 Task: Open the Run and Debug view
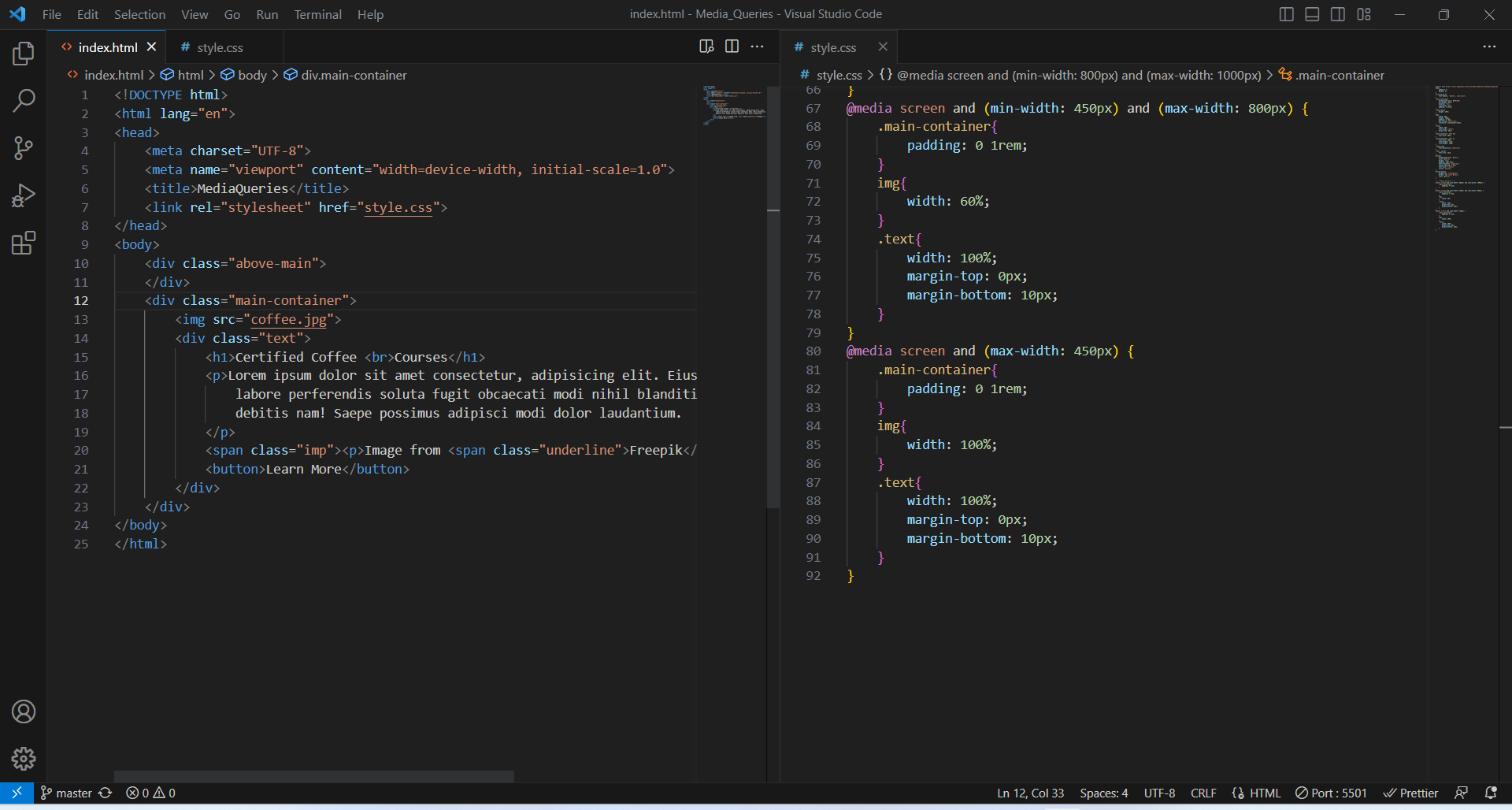24,195
